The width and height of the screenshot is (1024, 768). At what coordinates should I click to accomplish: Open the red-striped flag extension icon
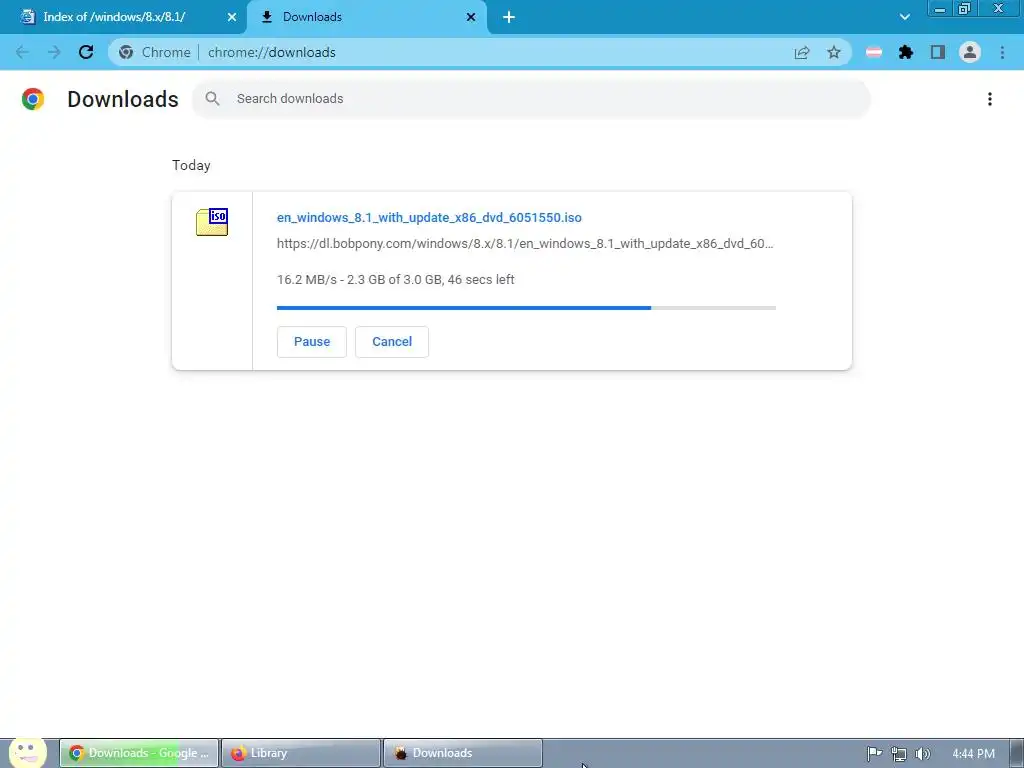(874, 52)
